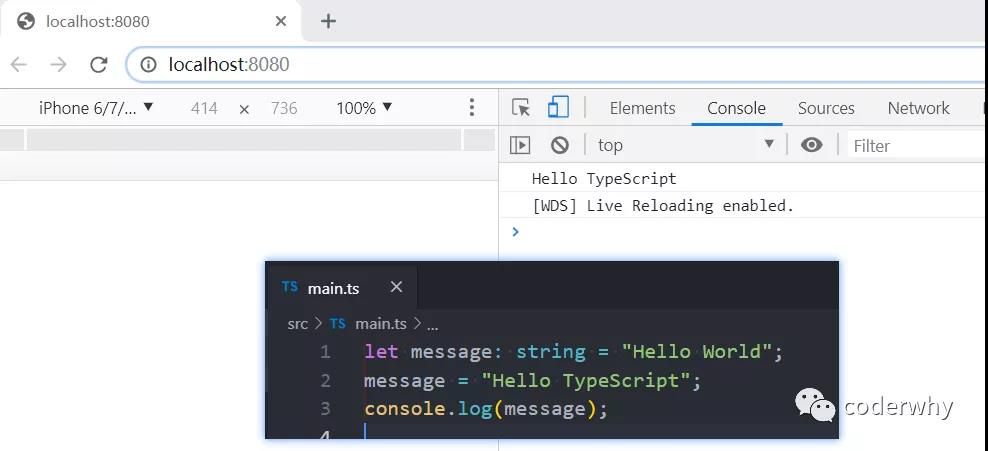Switch to the Network tab

coord(918,108)
